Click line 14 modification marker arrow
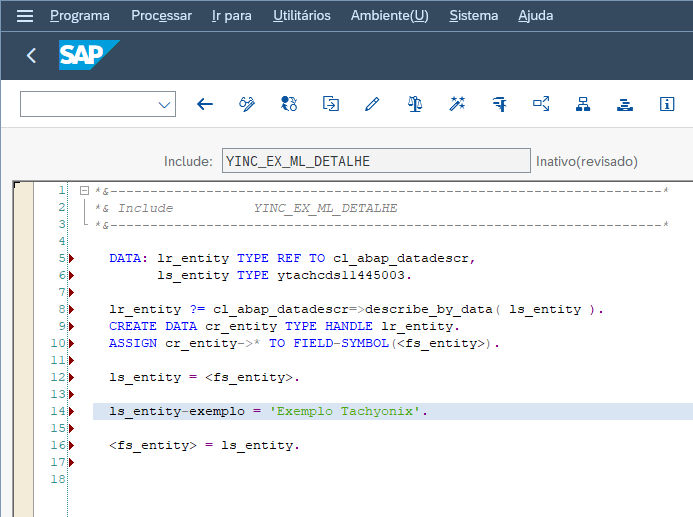 click(71, 411)
